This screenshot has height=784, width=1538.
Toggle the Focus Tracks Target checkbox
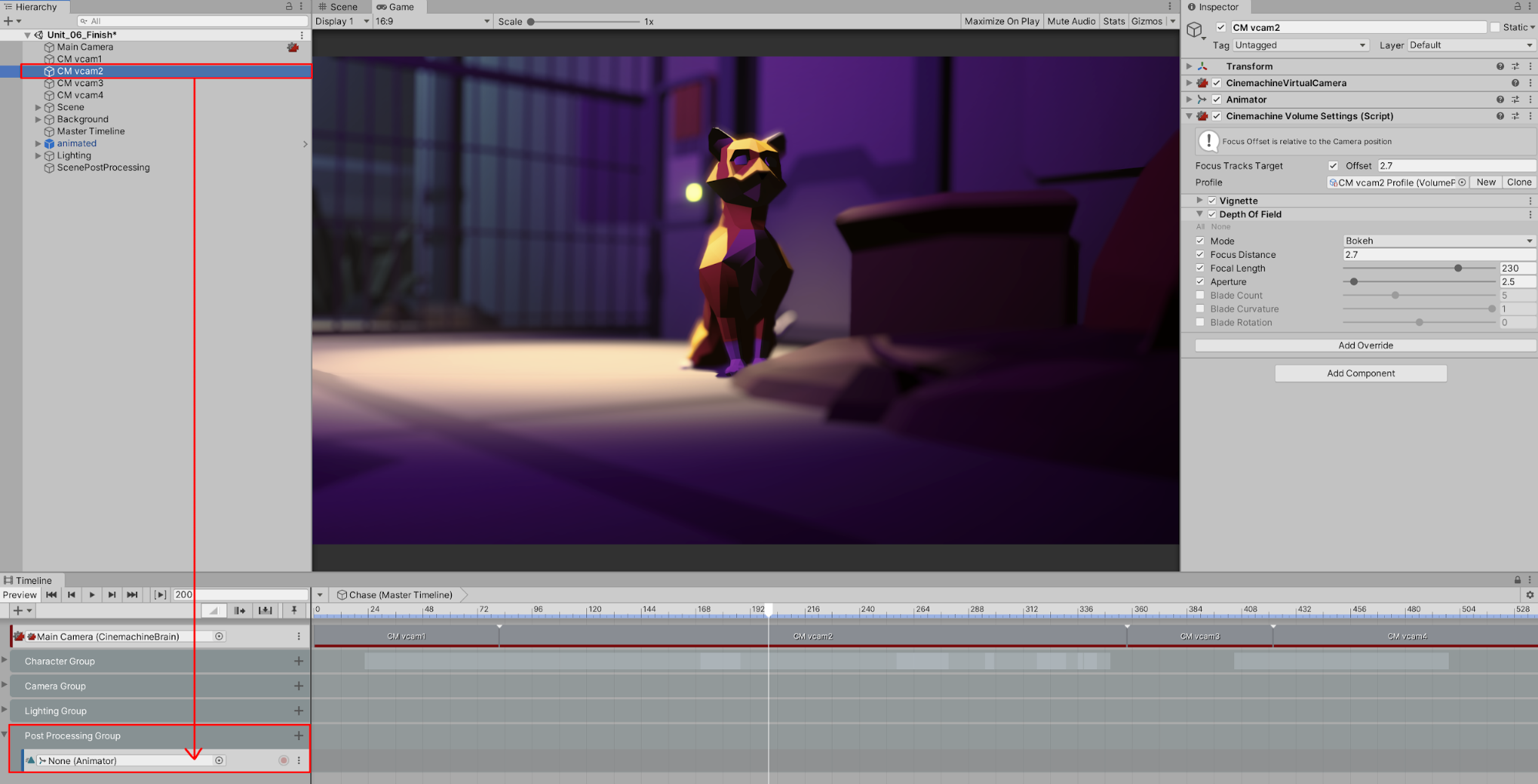click(x=1333, y=166)
